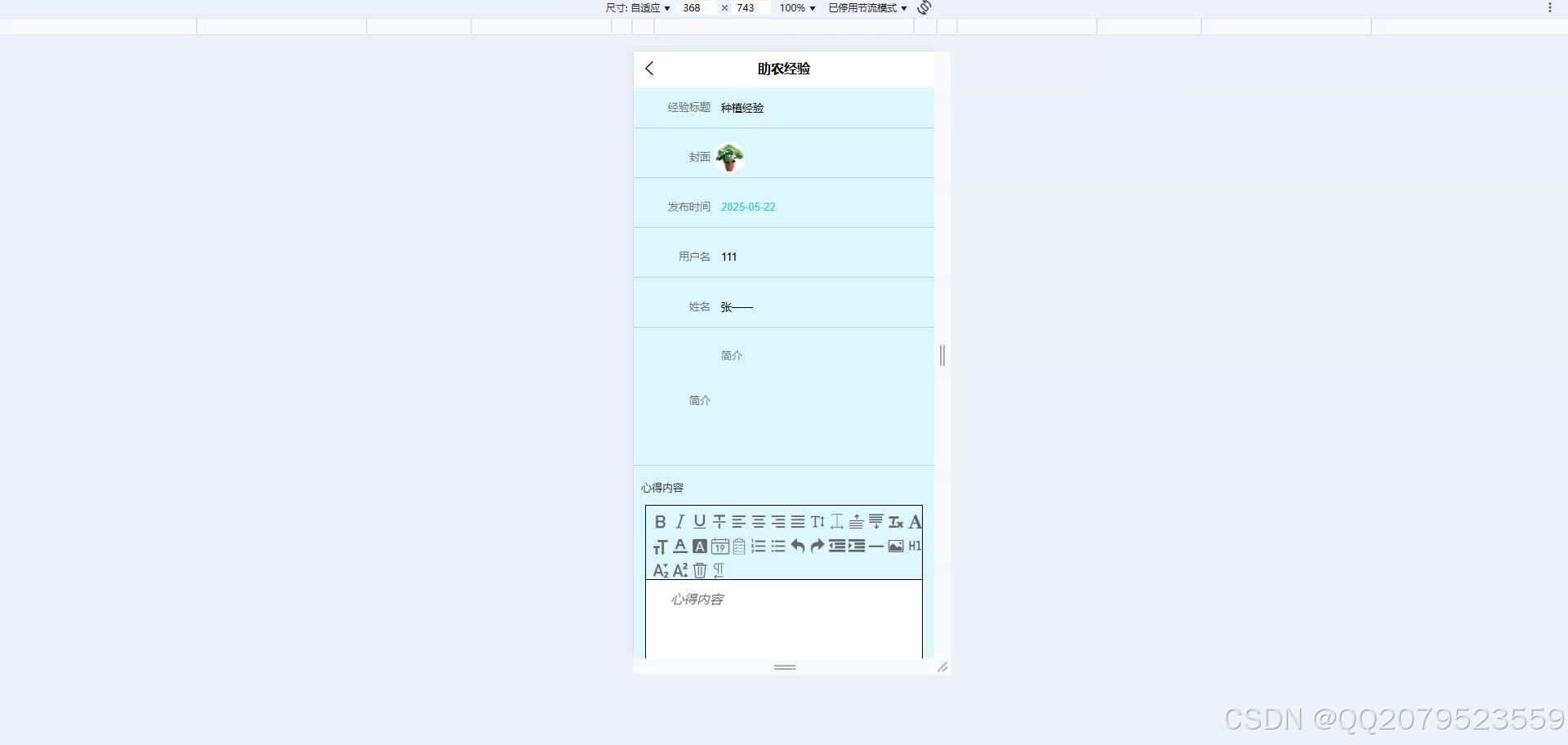Insert checklist using clipboard icon
Image resolution: width=1568 pixels, height=745 pixels.
(739, 546)
